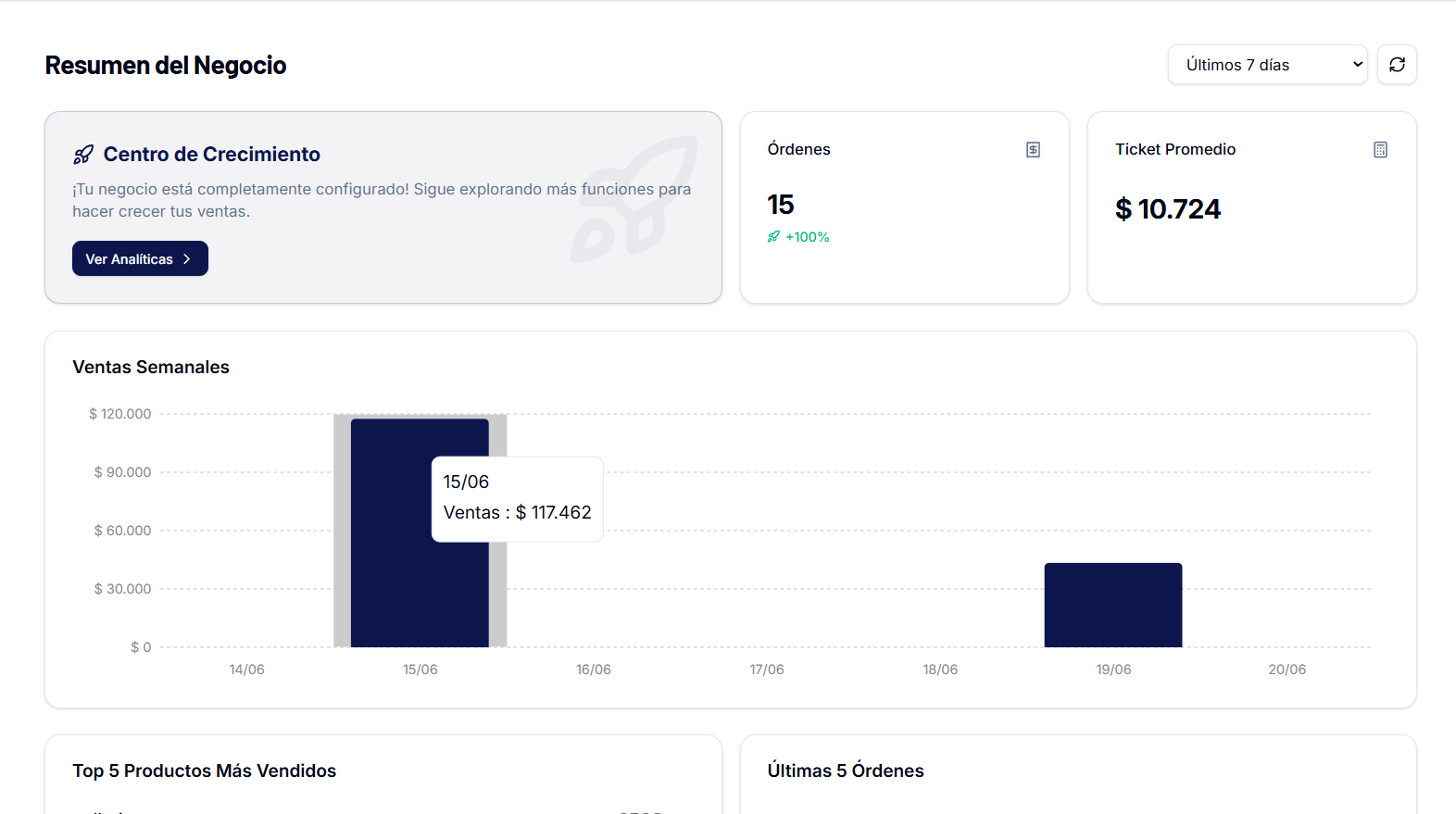Click the refresh icon button

1397,65
